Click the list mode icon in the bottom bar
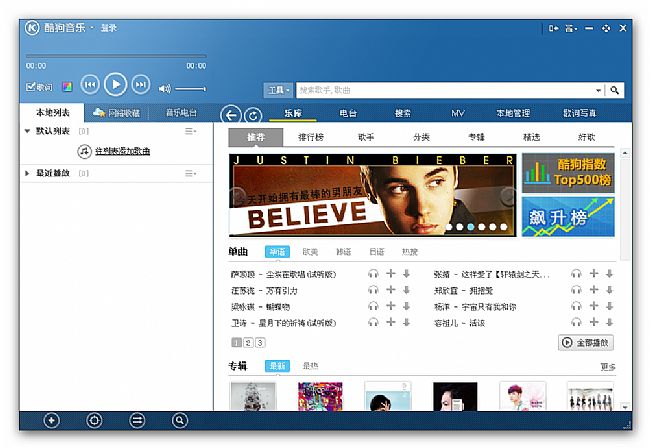650x448 pixels. tap(137, 420)
